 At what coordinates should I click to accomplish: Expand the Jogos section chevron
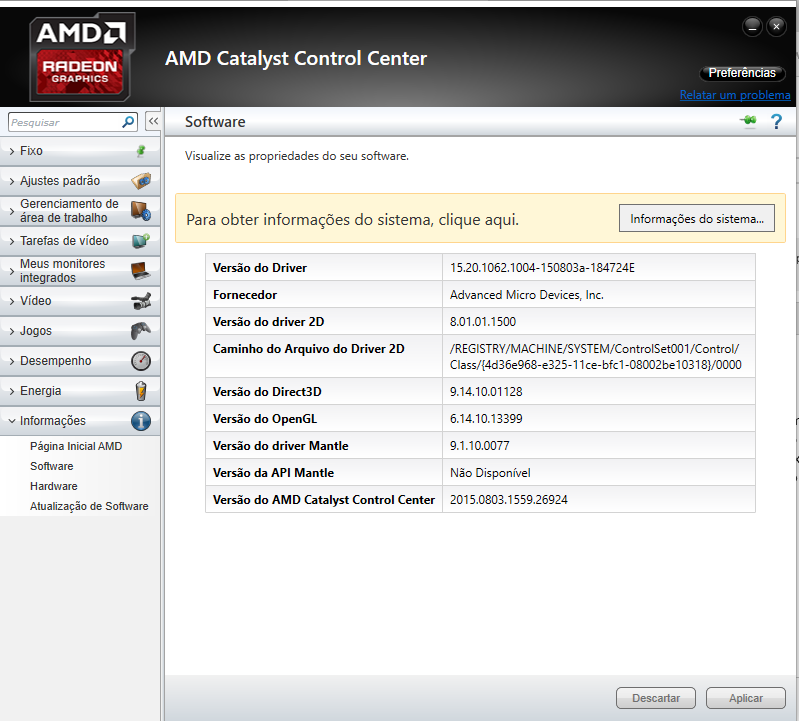(x=12, y=331)
